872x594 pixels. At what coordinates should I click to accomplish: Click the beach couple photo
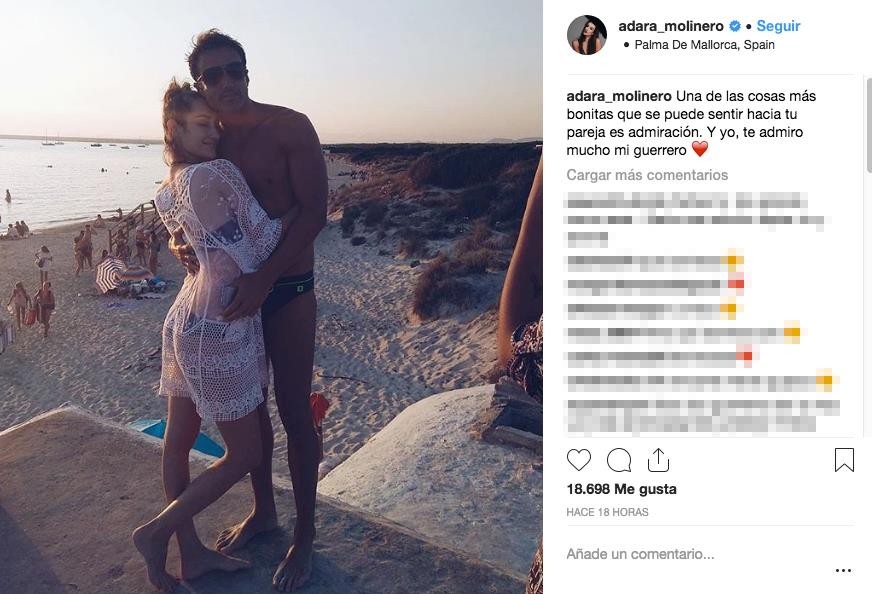point(271,297)
